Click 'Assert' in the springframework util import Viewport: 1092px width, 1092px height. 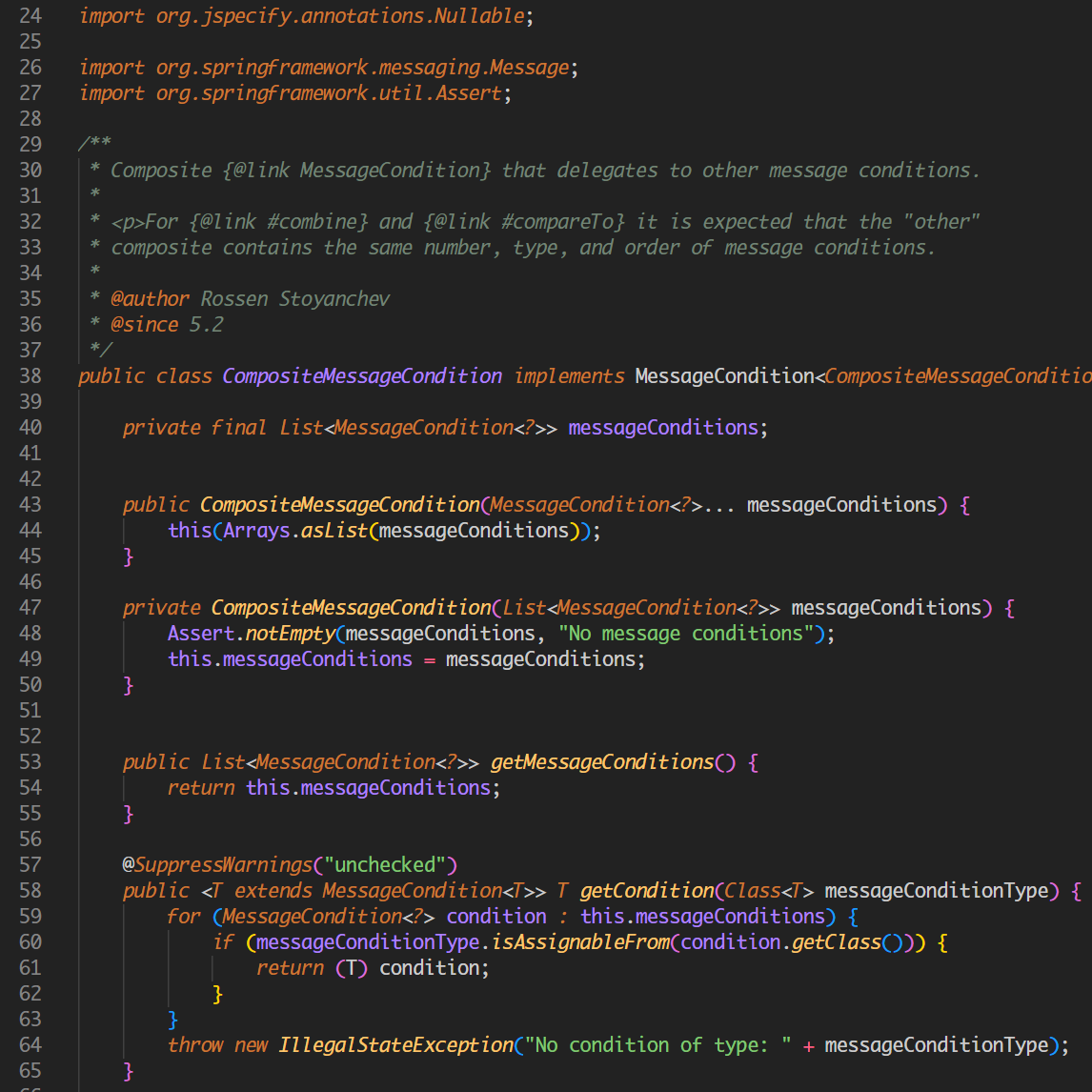pos(468,92)
